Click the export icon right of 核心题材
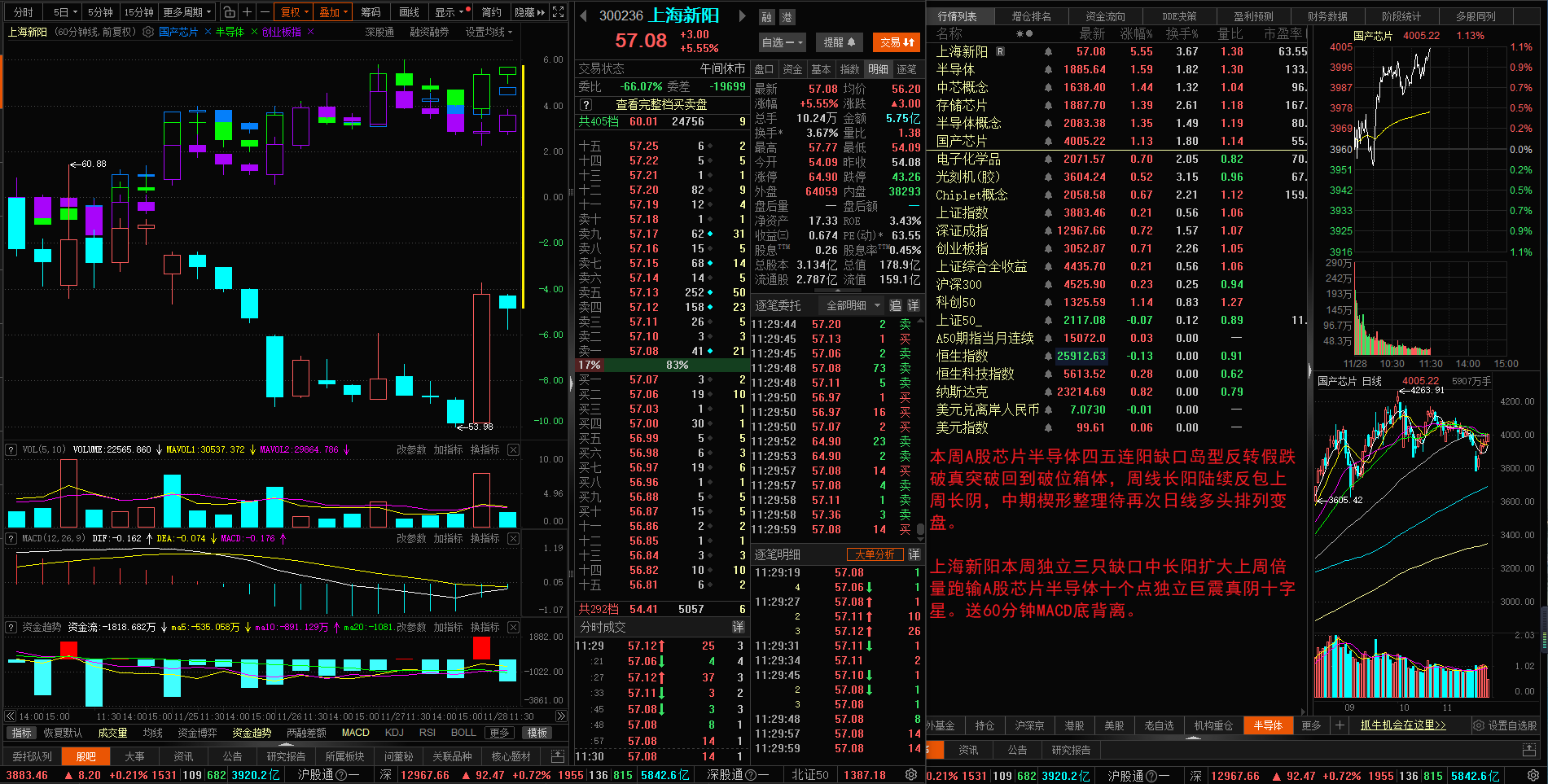The image size is (1548, 784). pyautogui.click(x=558, y=756)
